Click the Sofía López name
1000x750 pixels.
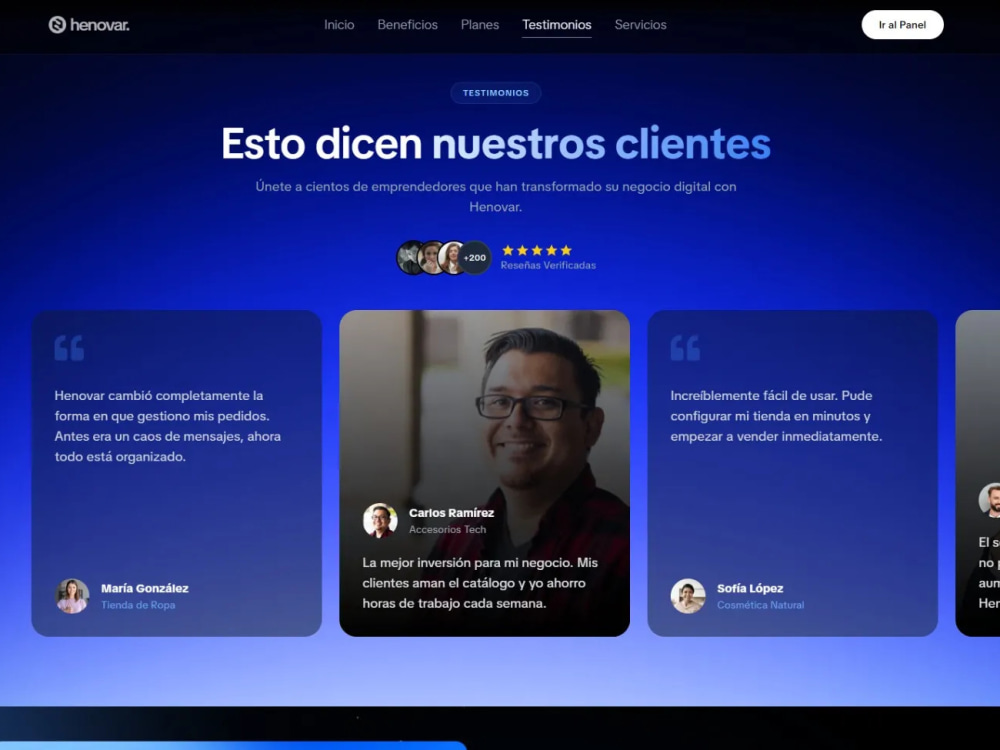tap(750, 589)
